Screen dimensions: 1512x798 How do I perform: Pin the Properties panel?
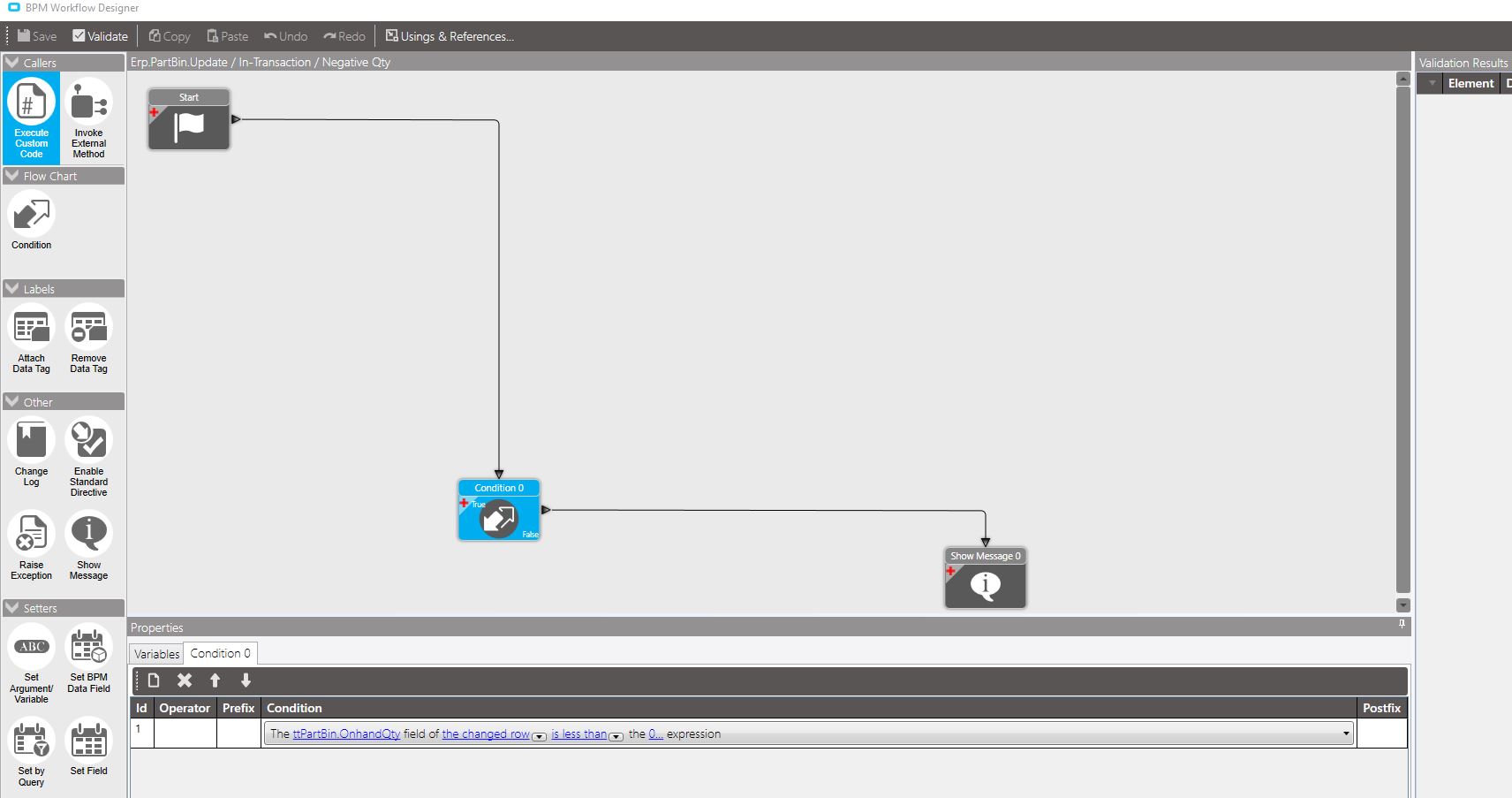[1402, 625]
